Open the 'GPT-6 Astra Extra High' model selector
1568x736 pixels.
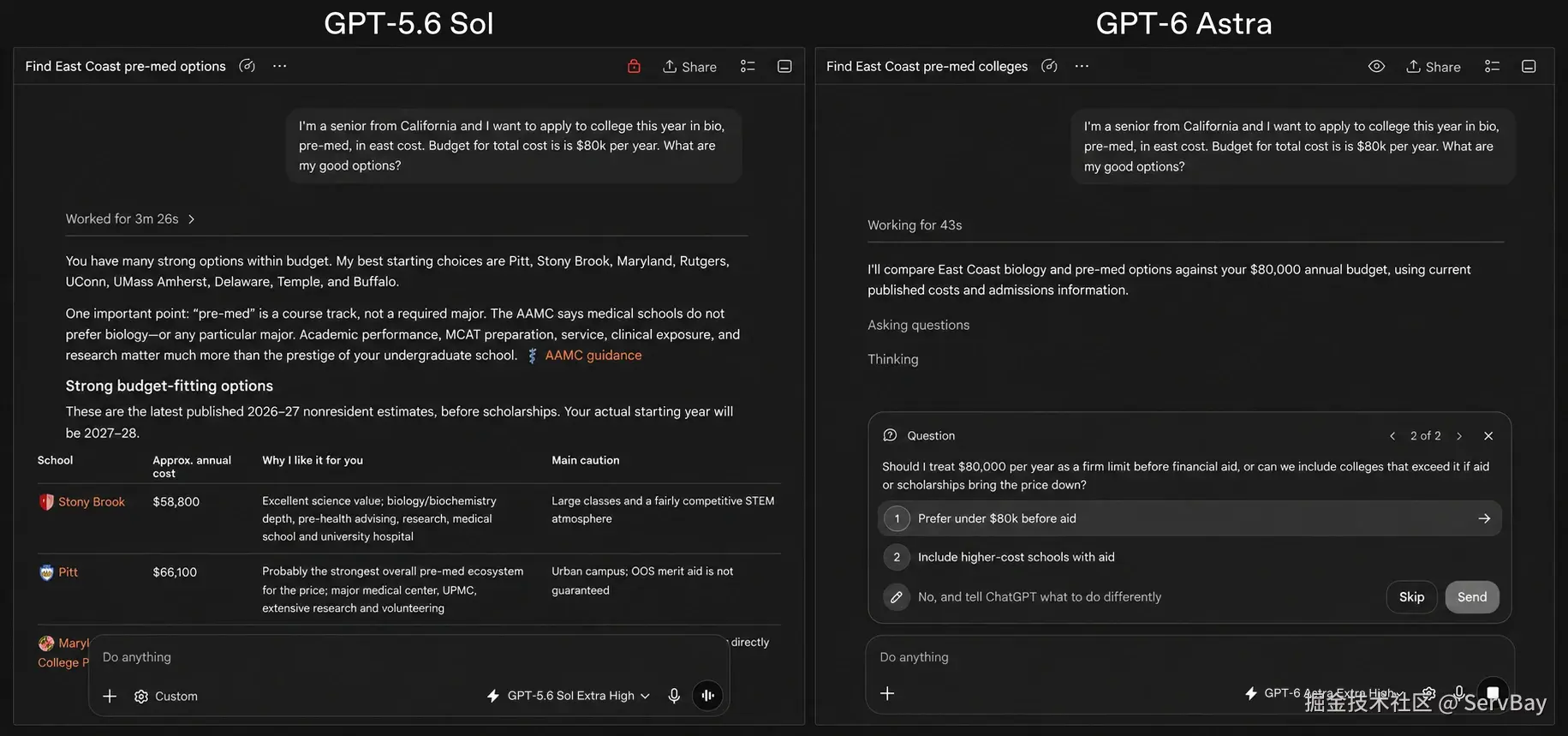point(1324,693)
